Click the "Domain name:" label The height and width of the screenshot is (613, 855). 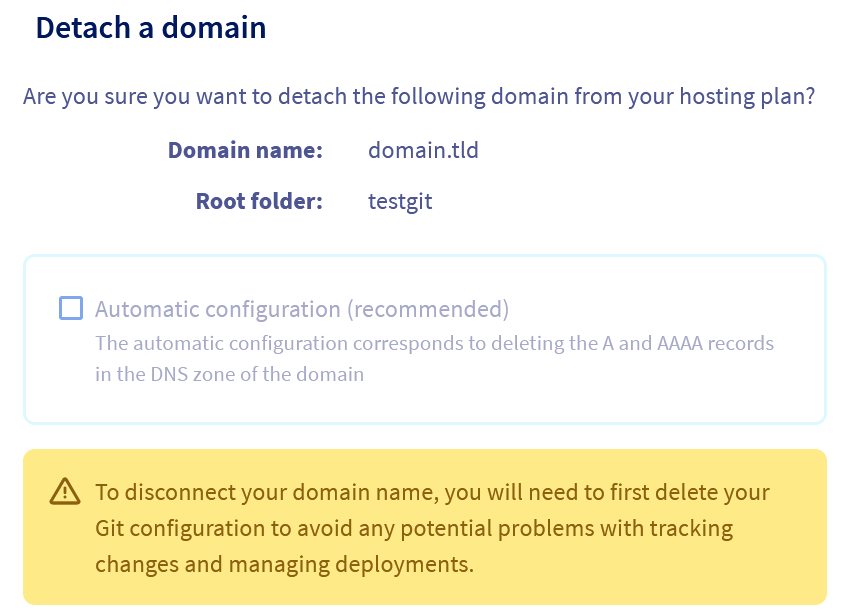click(x=245, y=151)
